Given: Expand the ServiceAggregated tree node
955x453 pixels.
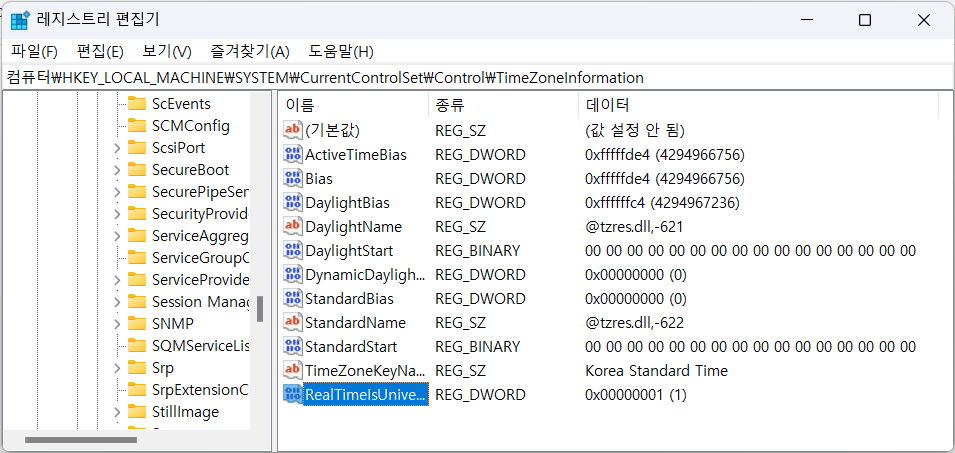Looking at the screenshot, I should [117, 236].
